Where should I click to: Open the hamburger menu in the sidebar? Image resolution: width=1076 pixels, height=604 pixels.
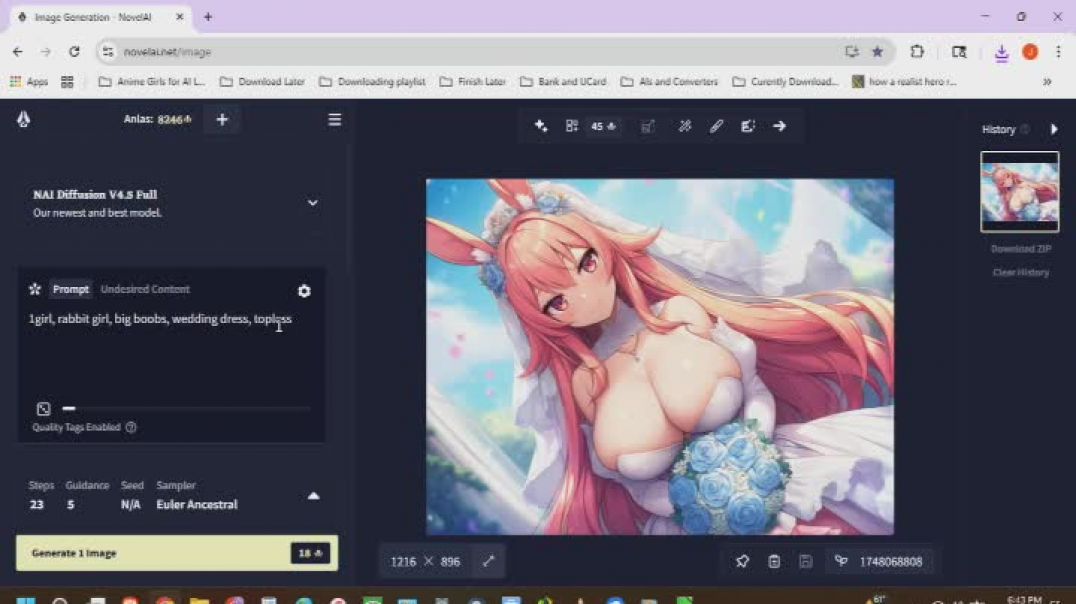(x=335, y=120)
